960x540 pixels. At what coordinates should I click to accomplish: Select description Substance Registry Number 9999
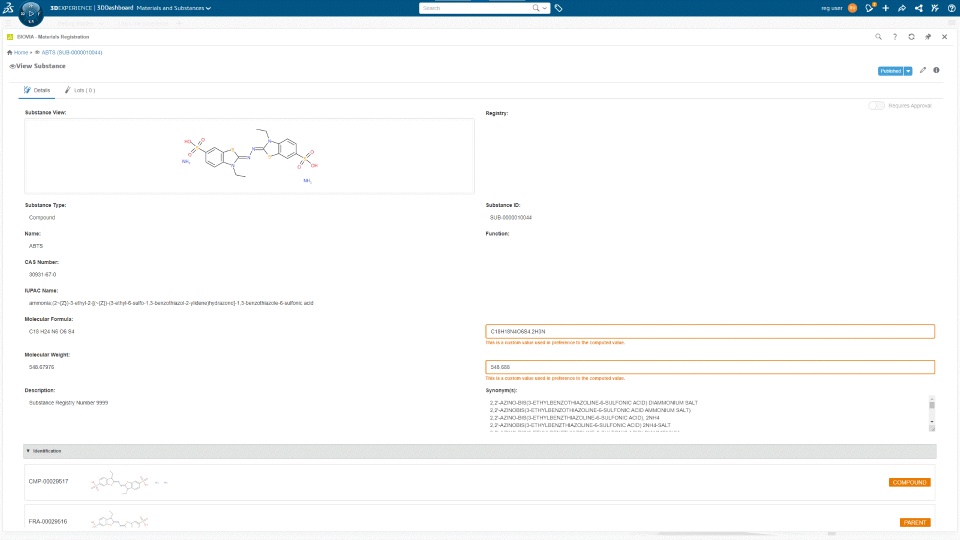point(69,403)
